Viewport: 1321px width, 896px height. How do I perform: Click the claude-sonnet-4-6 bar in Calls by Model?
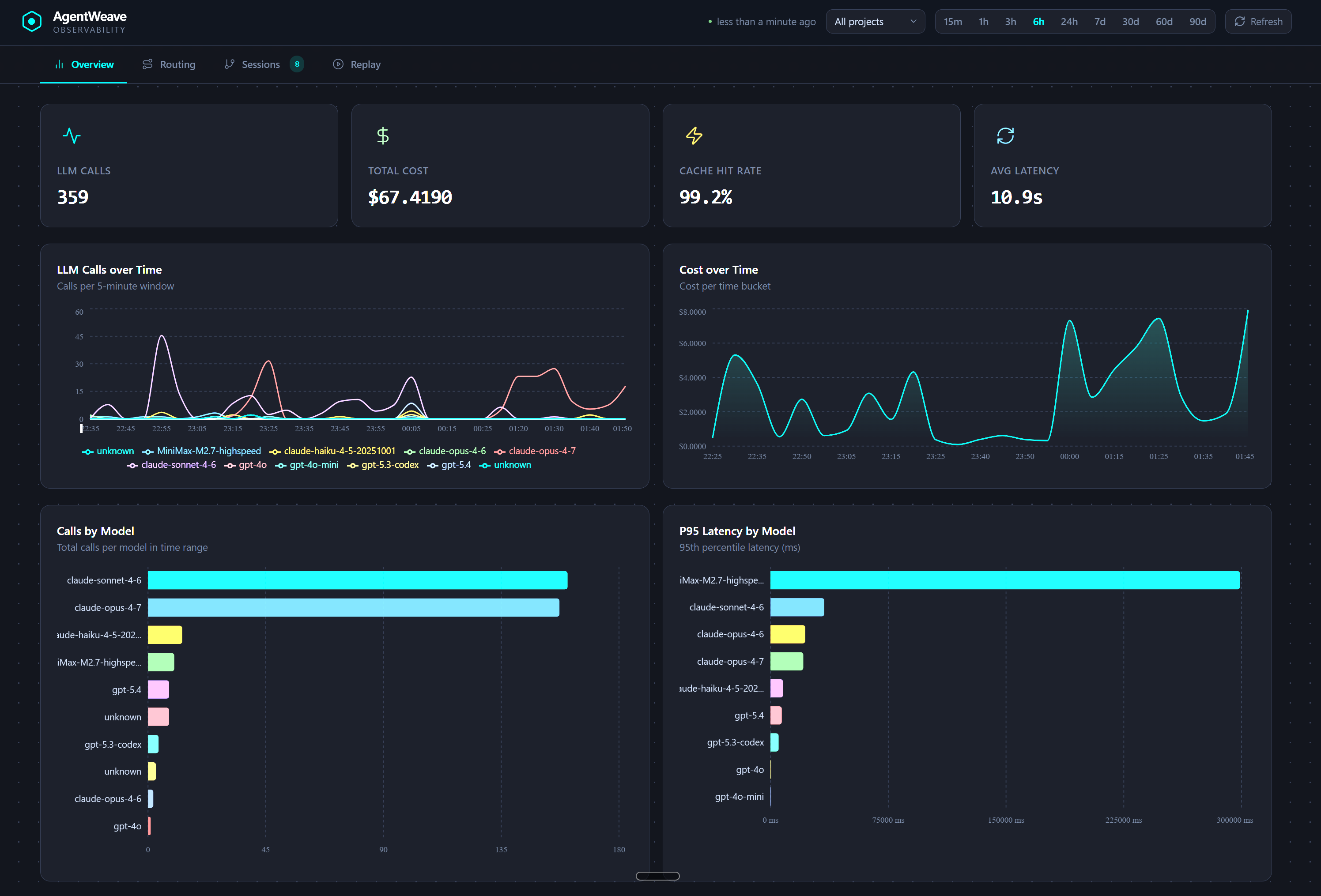click(358, 580)
